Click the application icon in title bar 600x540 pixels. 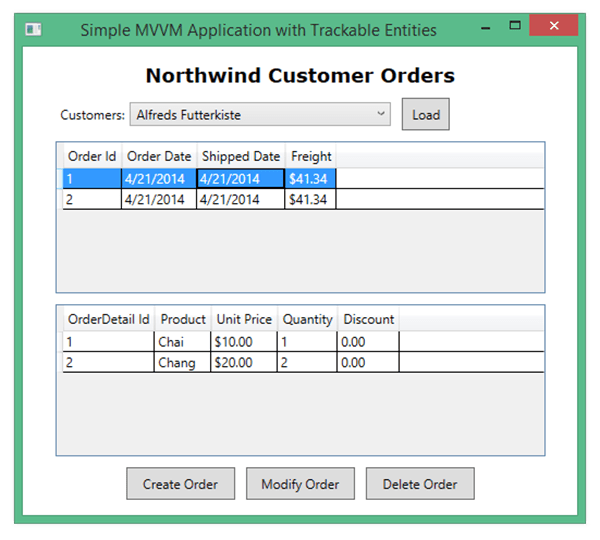33,29
